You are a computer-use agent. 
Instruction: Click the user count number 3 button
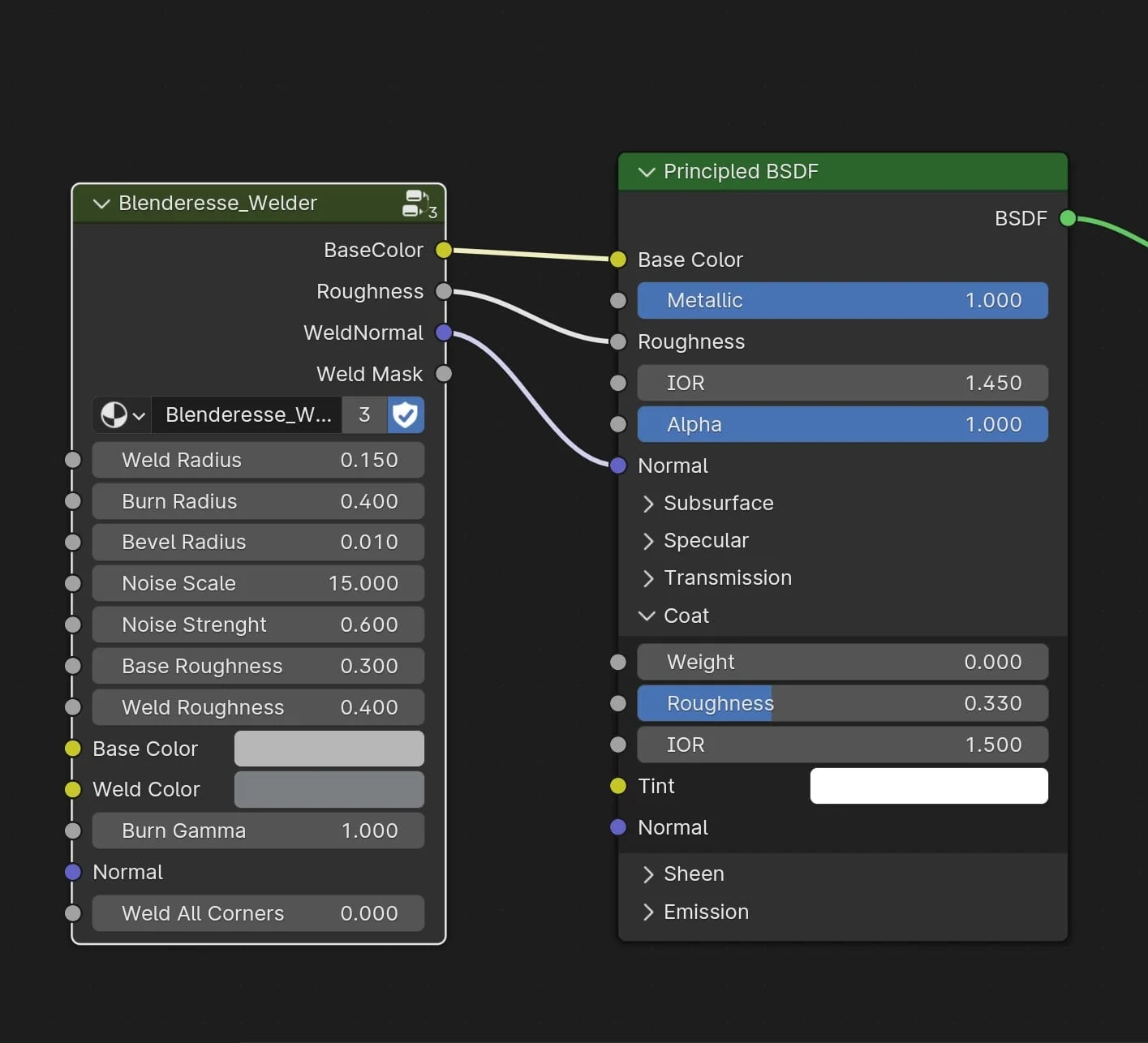click(x=364, y=415)
